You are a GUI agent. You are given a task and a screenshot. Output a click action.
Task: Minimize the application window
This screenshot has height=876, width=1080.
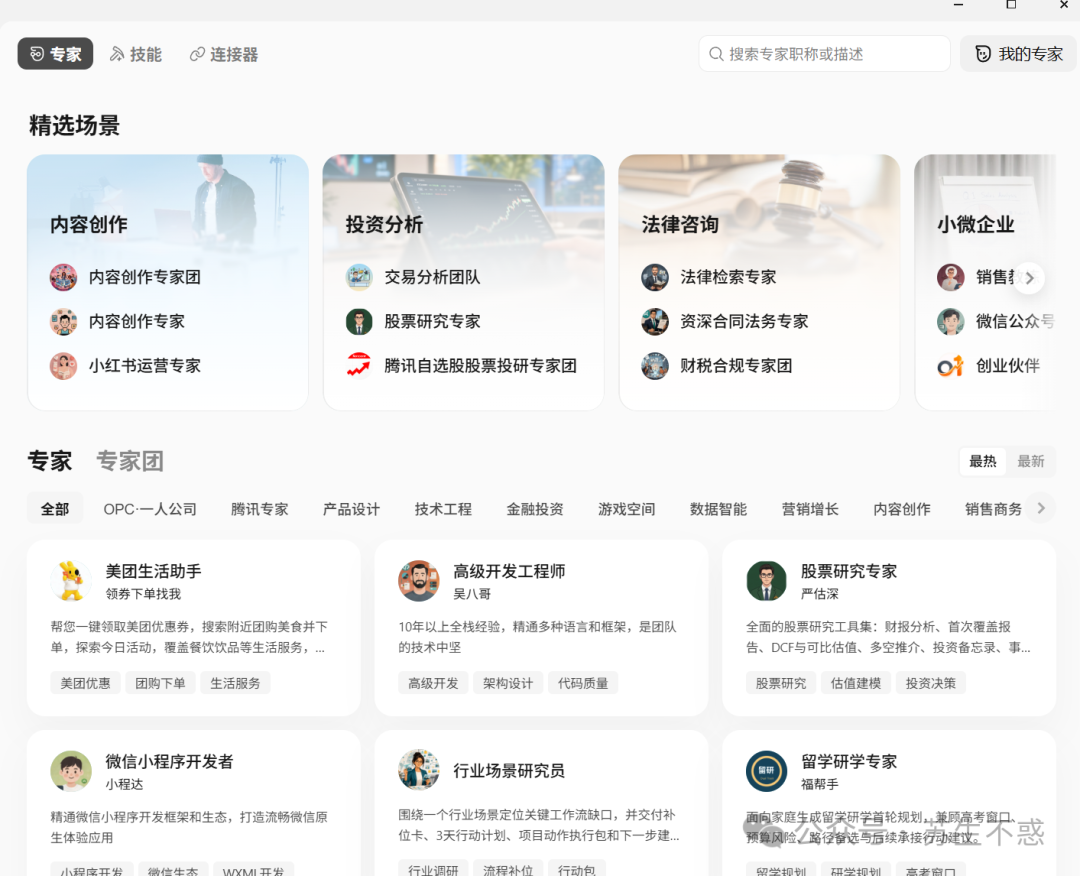(x=958, y=4)
